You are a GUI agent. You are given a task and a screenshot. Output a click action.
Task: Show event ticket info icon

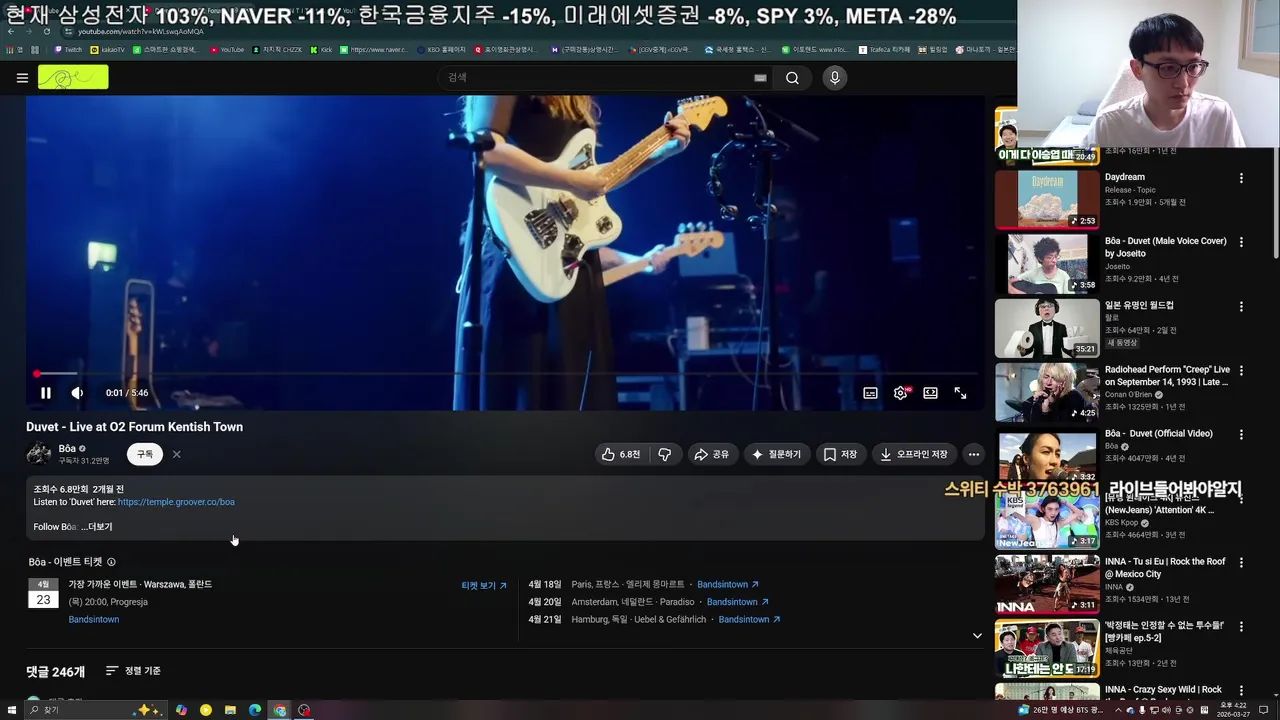[111, 562]
